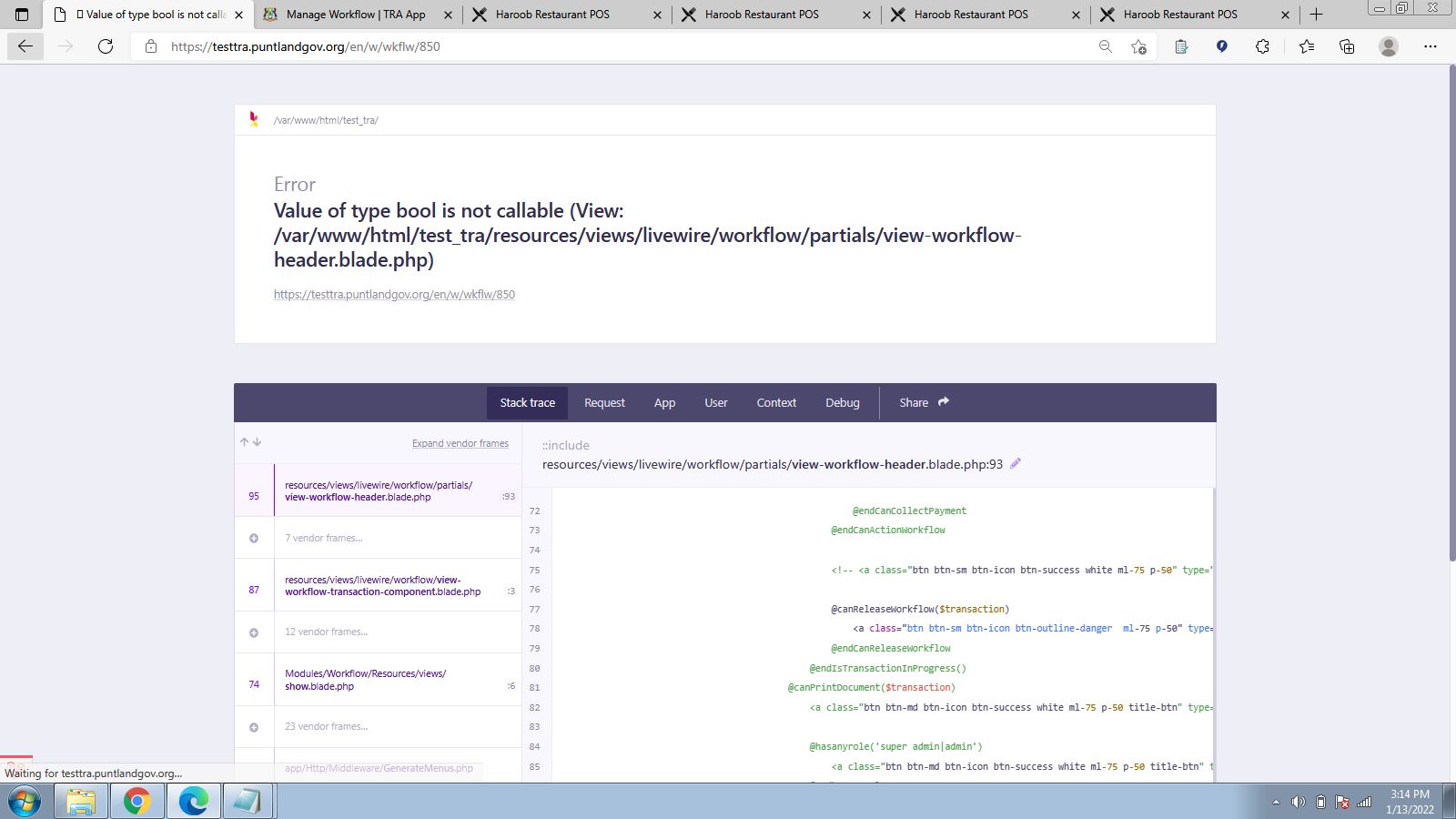Click the @canReleaseWorkflow code line

tap(920, 609)
